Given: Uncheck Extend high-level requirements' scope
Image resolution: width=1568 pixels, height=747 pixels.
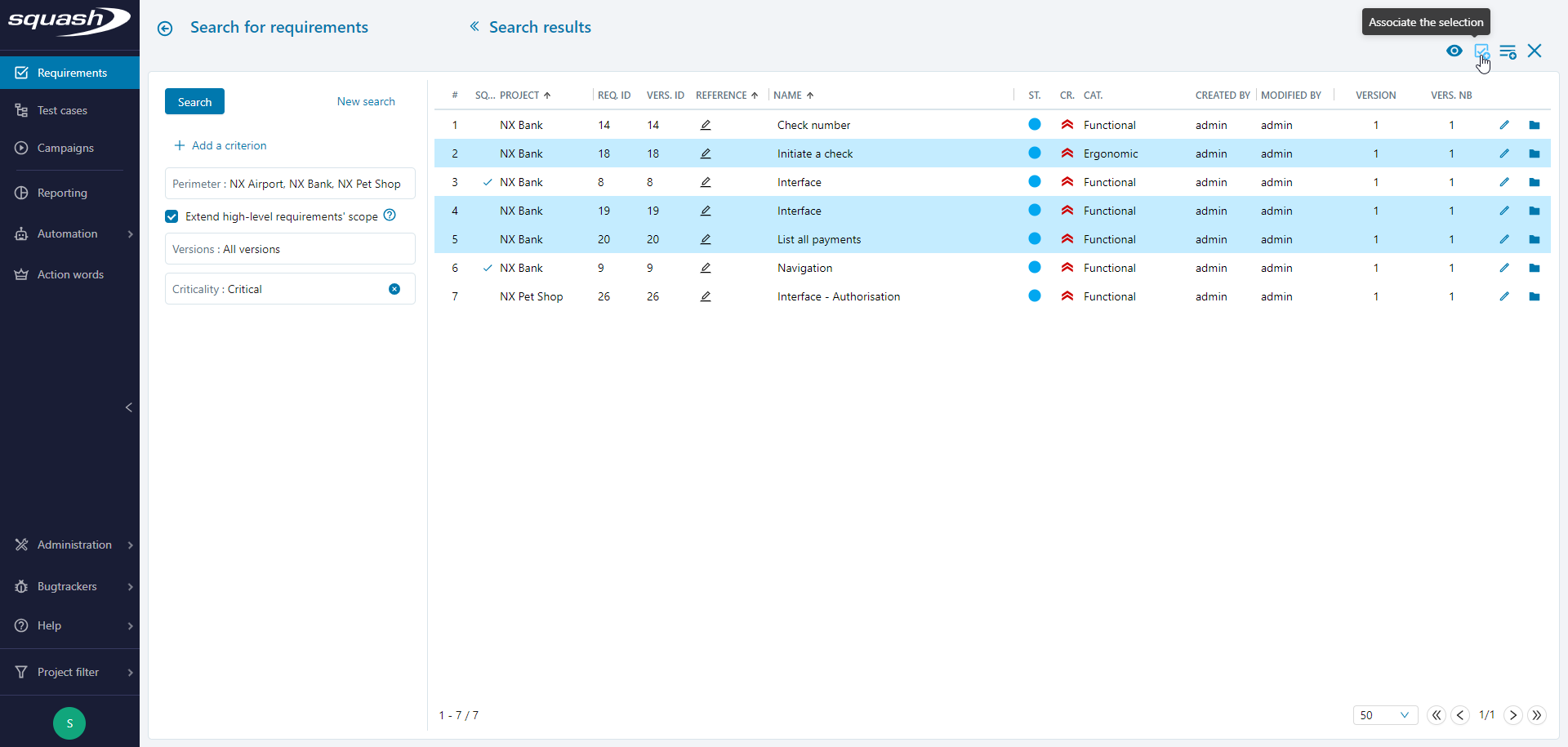Looking at the screenshot, I should 171,216.
